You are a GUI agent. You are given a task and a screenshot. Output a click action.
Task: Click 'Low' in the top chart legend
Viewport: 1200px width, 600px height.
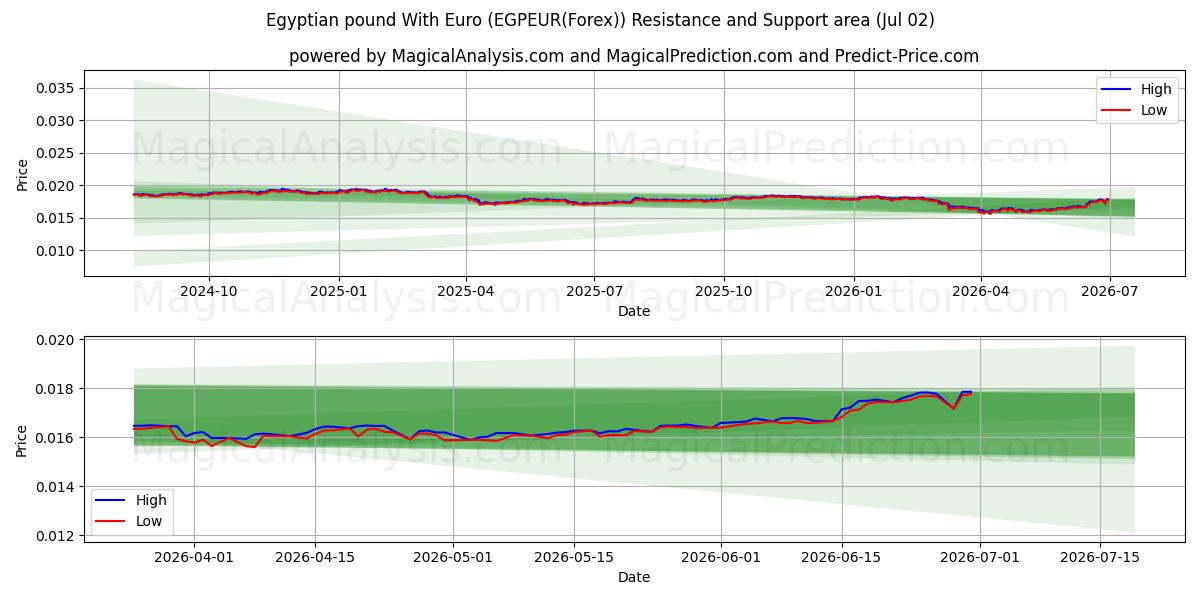pyautogui.click(x=1154, y=110)
